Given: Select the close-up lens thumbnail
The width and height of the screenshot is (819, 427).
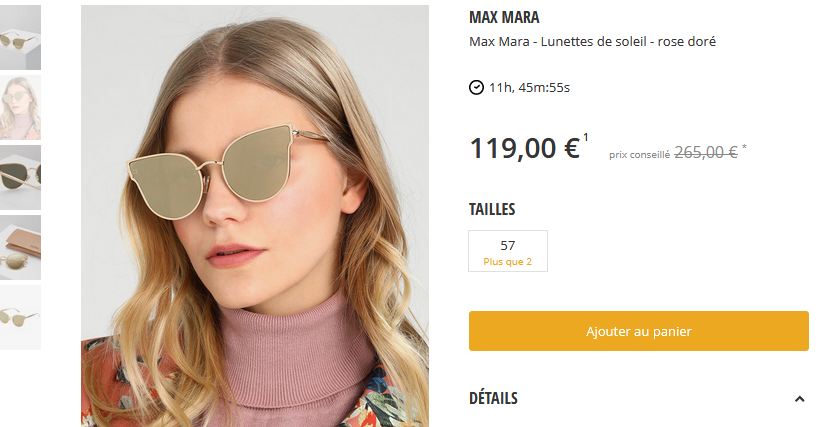Looking at the screenshot, I should point(20,177).
